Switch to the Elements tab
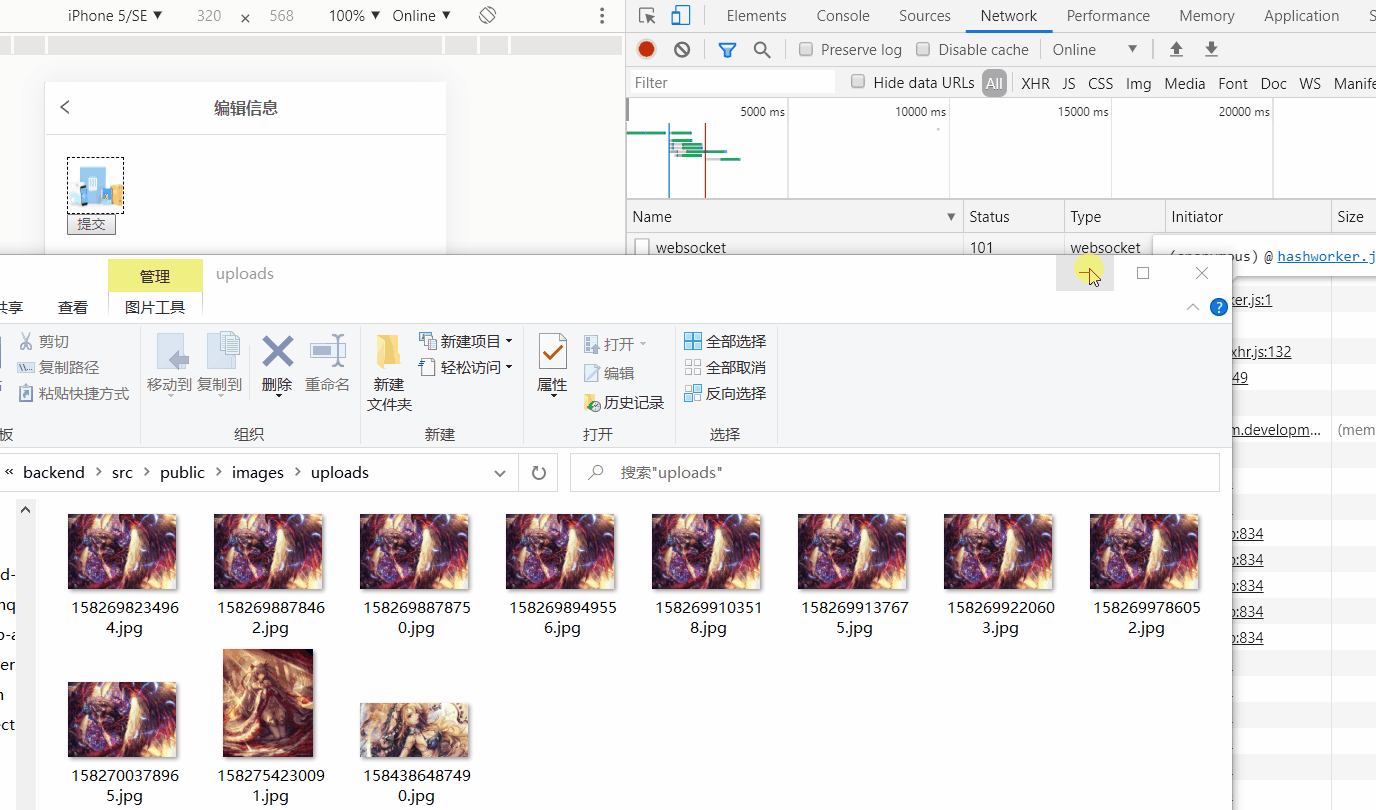 757,16
